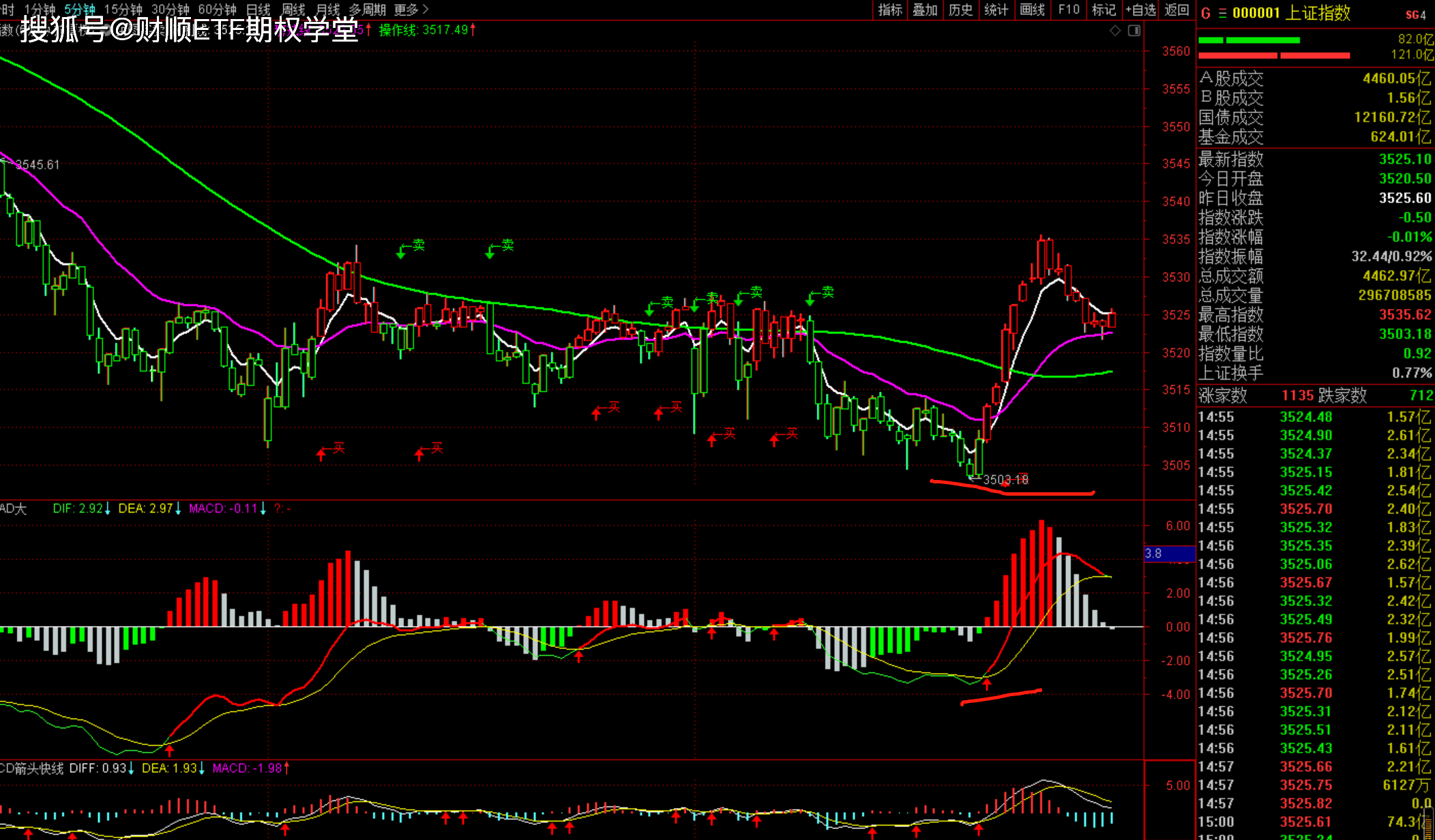Image resolution: width=1435 pixels, height=840 pixels.
Task: Click the red G icon beside stock code
Action: tap(1205, 14)
